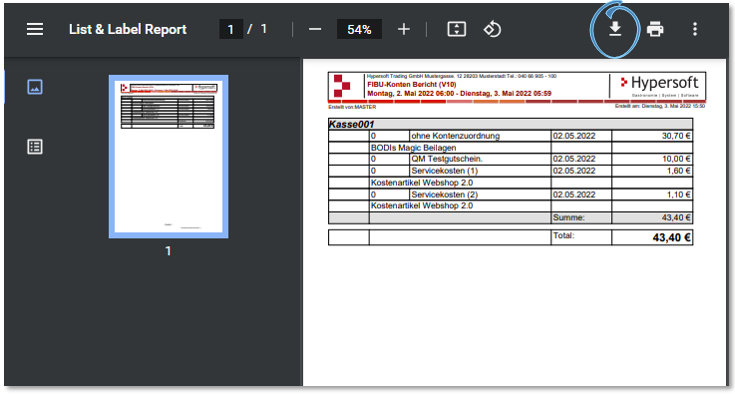Click the List & Label Report title
This screenshot has height=395, width=735.
tap(128, 29)
